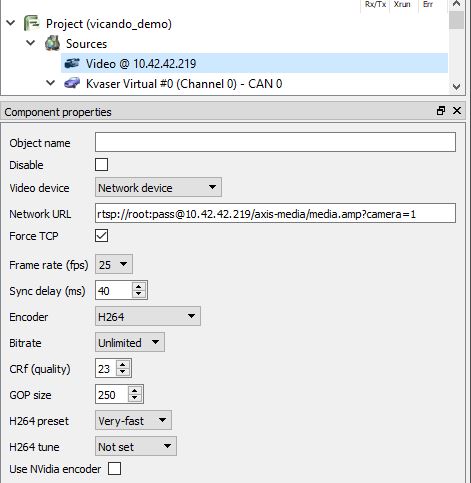Open the H264 preset dropdown
Image resolution: width=471 pixels, height=483 pixels.
click(133, 420)
